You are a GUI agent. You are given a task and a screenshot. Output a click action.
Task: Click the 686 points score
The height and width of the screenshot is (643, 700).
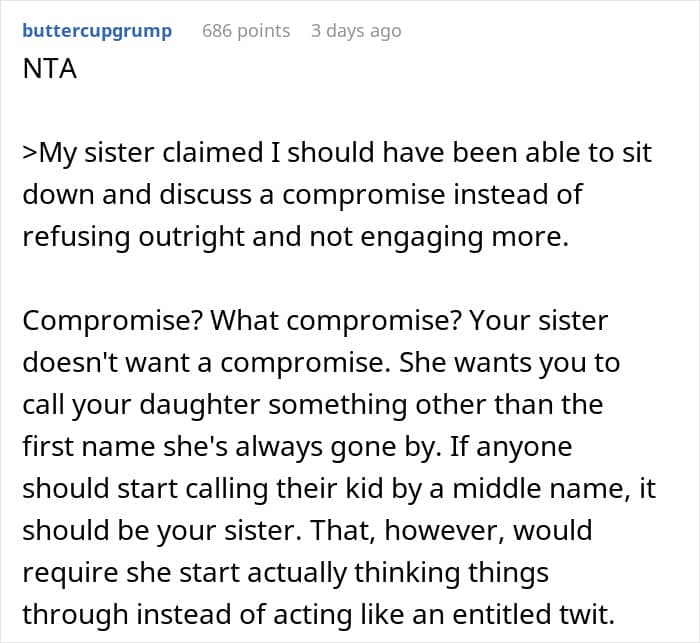point(246,31)
